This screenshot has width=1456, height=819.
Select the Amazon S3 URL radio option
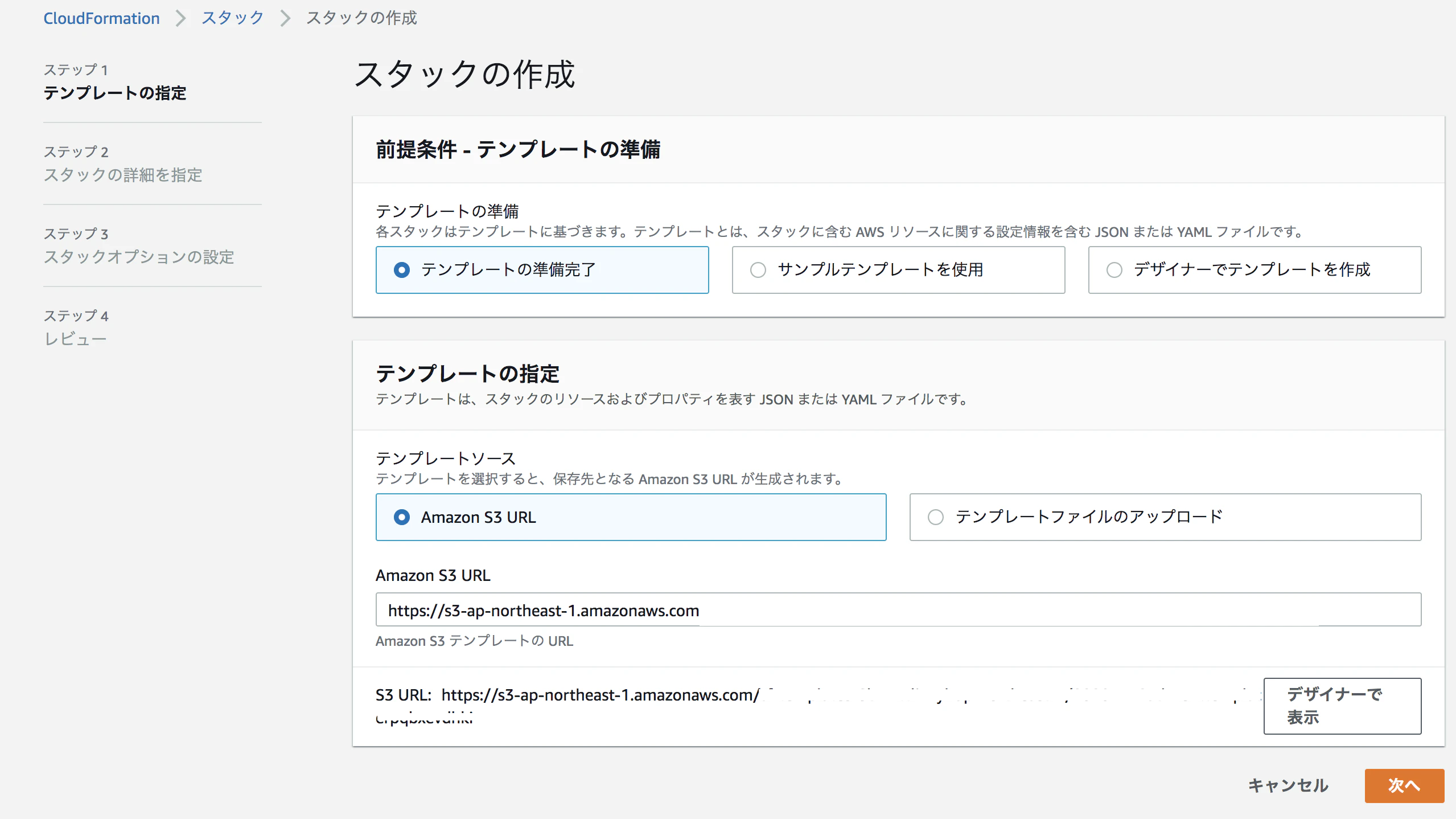(x=631, y=517)
